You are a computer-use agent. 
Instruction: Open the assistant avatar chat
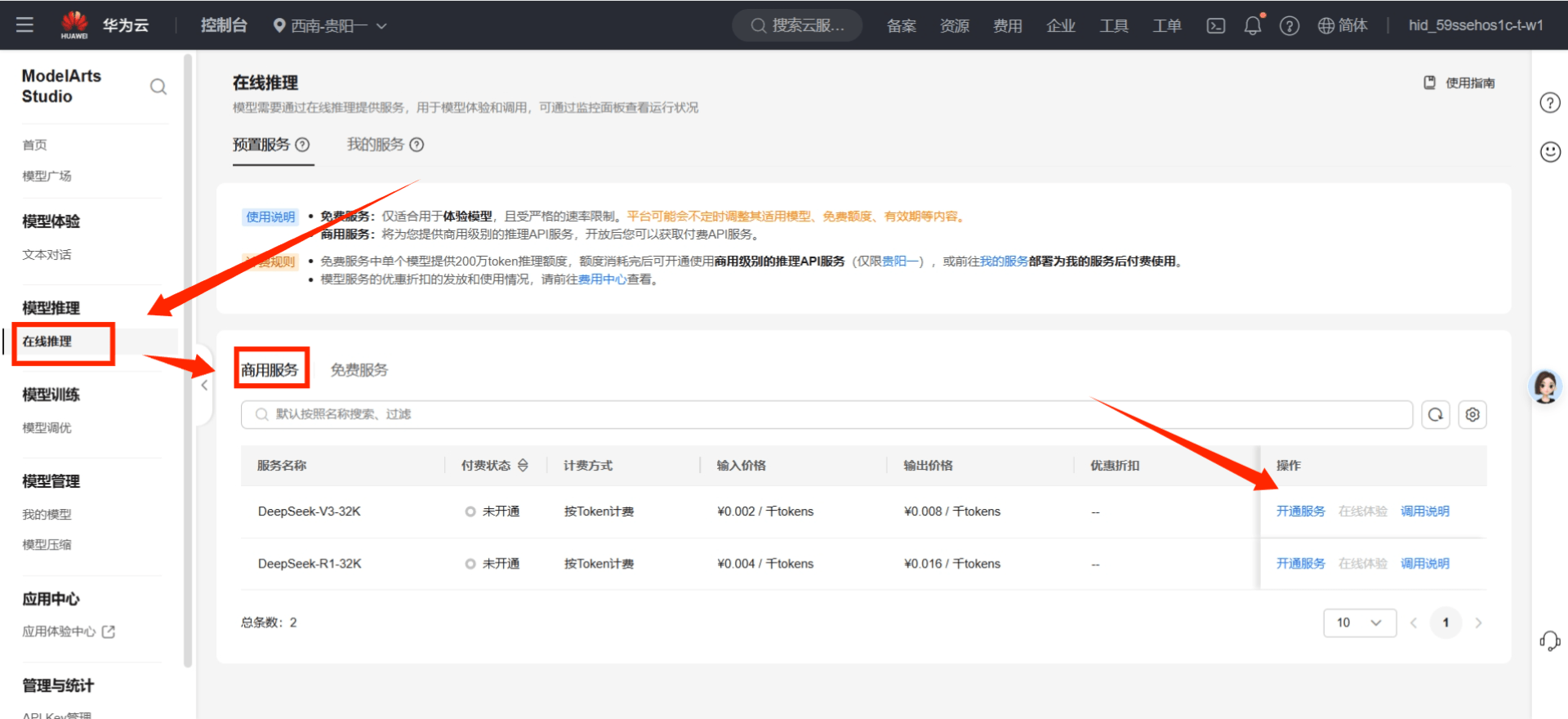(x=1545, y=386)
